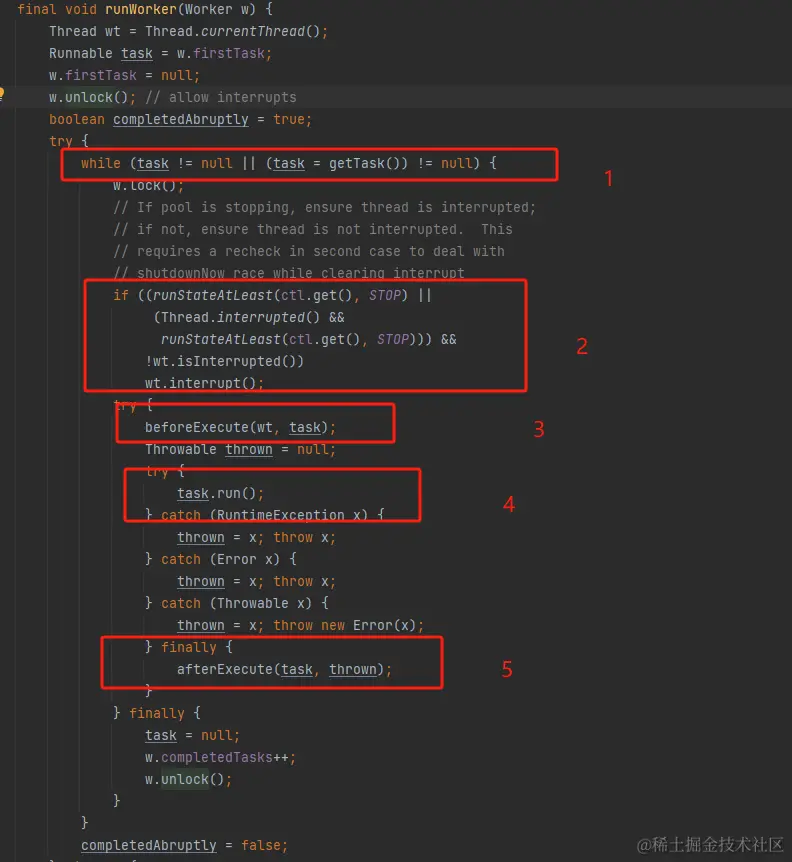Click the 'catch (RuntimeException x)' clause
The image size is (792, 862).
point(264,515)
